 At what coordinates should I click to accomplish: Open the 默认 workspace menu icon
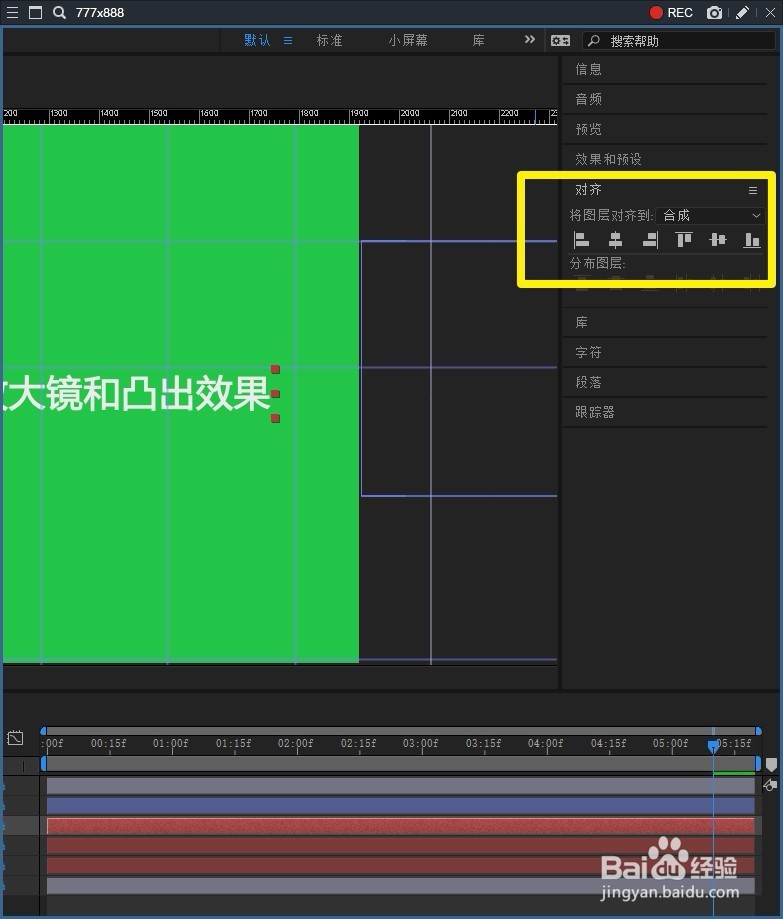pyautogui.click(x=288, y=40)
